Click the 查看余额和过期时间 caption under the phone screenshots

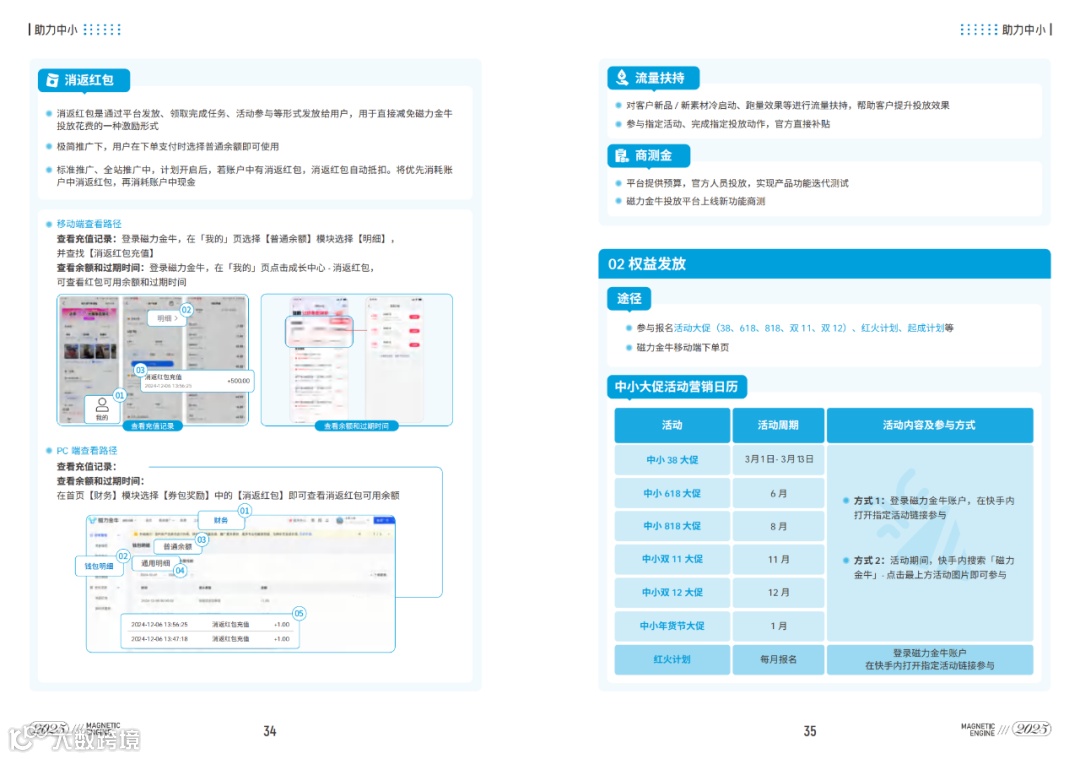[x=356, y=426]
